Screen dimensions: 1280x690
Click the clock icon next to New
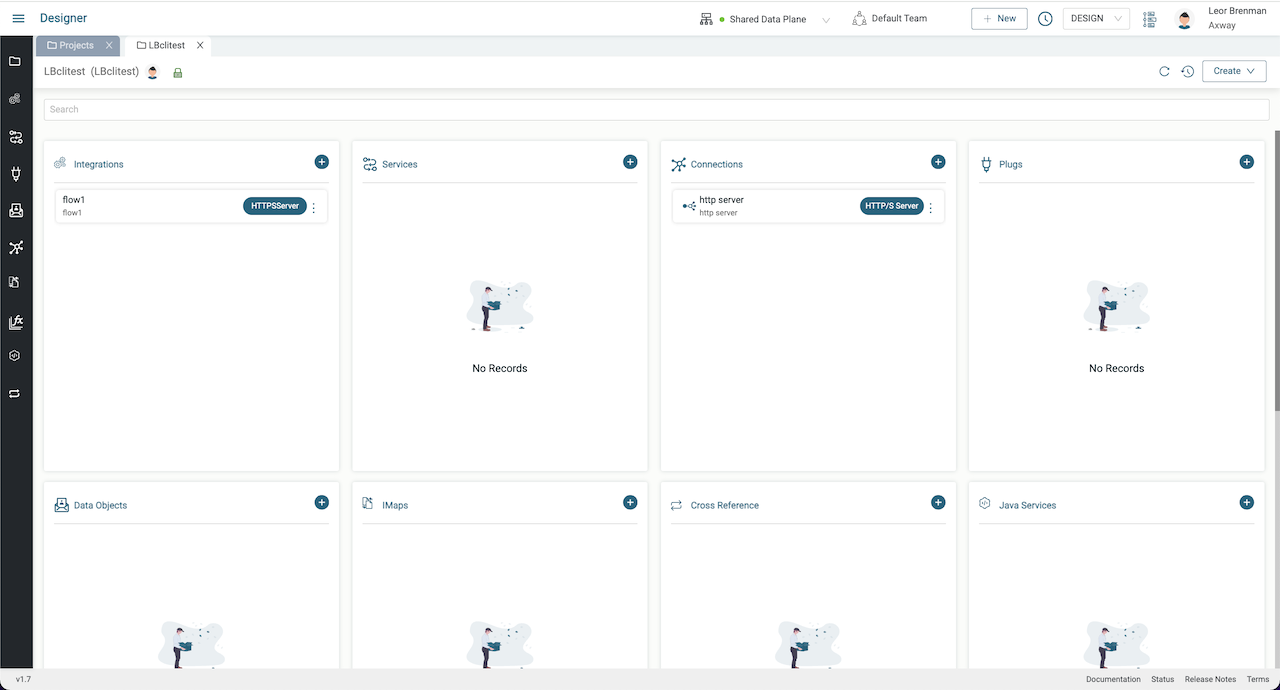(1045, 18)
